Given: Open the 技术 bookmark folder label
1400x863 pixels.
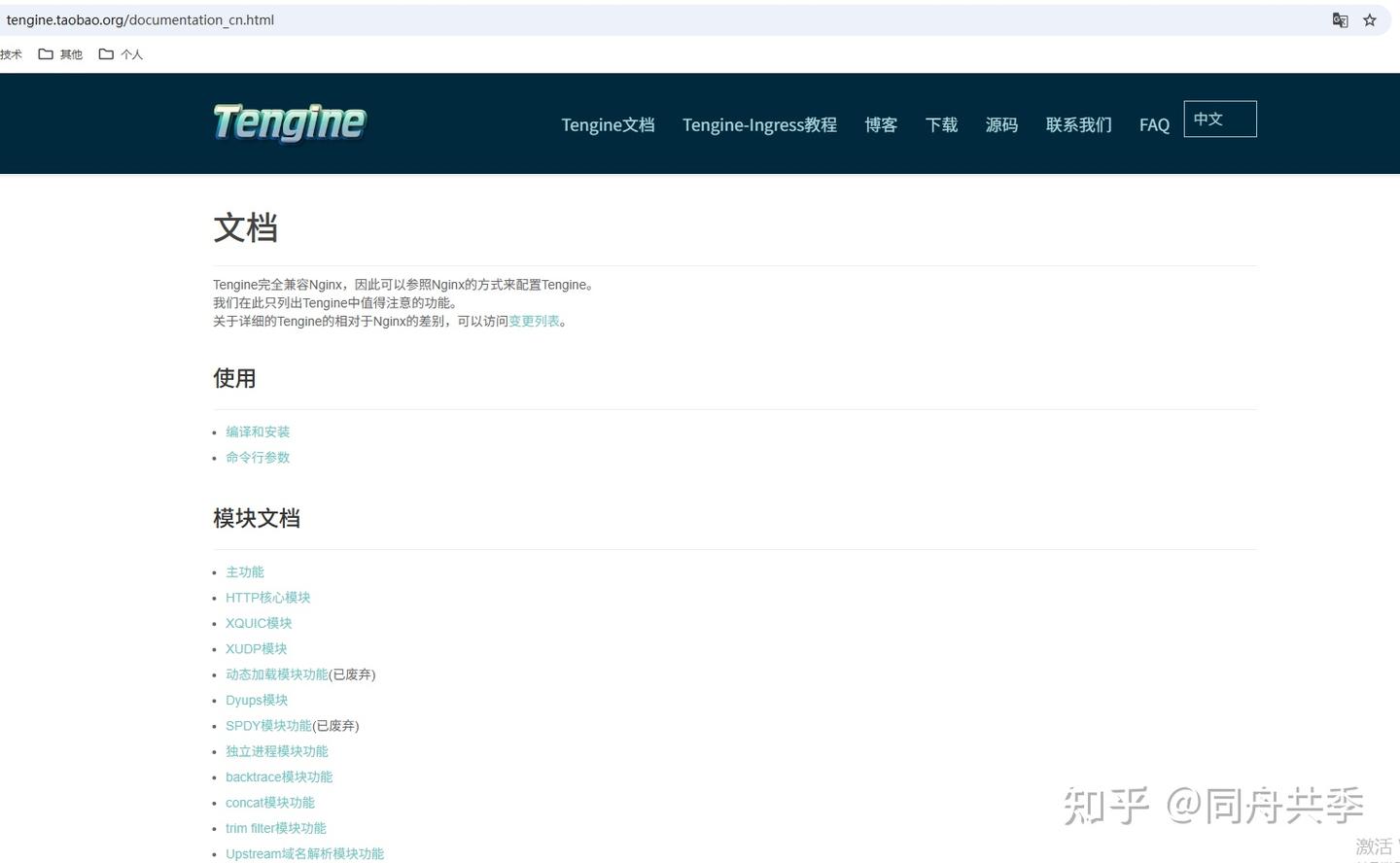Looking at the screenshot, I should click(11, 54).
